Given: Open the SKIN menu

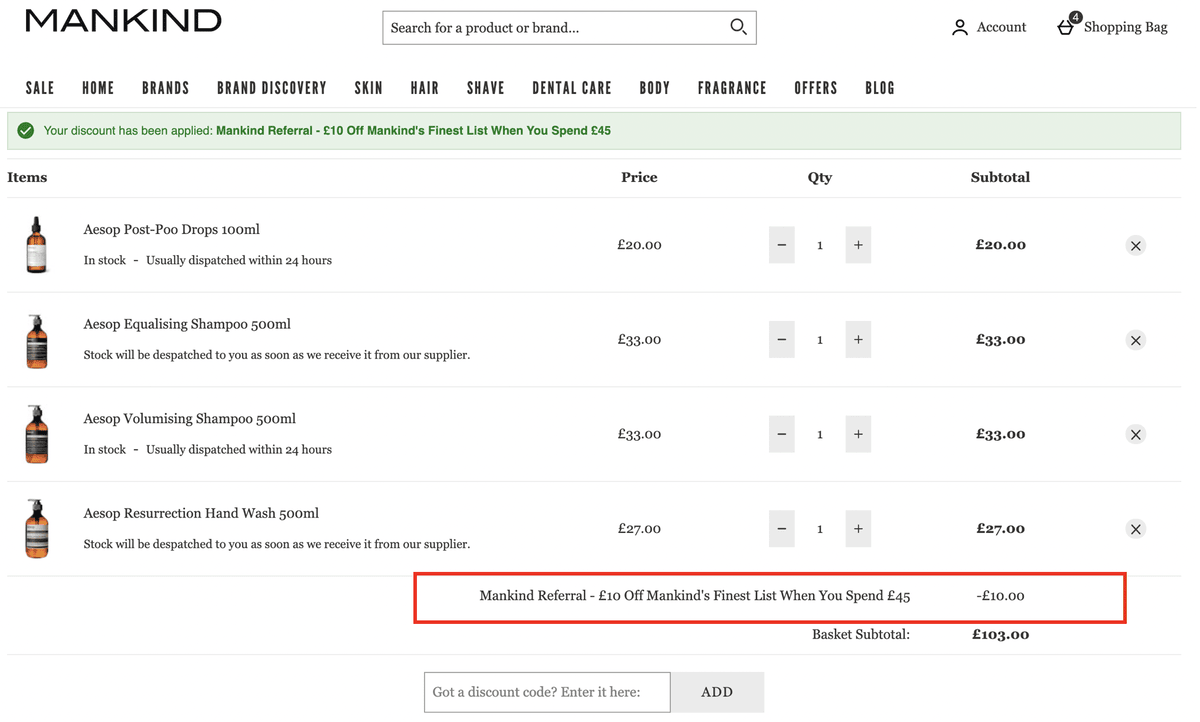Looking at the screenshot, I should coord(369,88).
